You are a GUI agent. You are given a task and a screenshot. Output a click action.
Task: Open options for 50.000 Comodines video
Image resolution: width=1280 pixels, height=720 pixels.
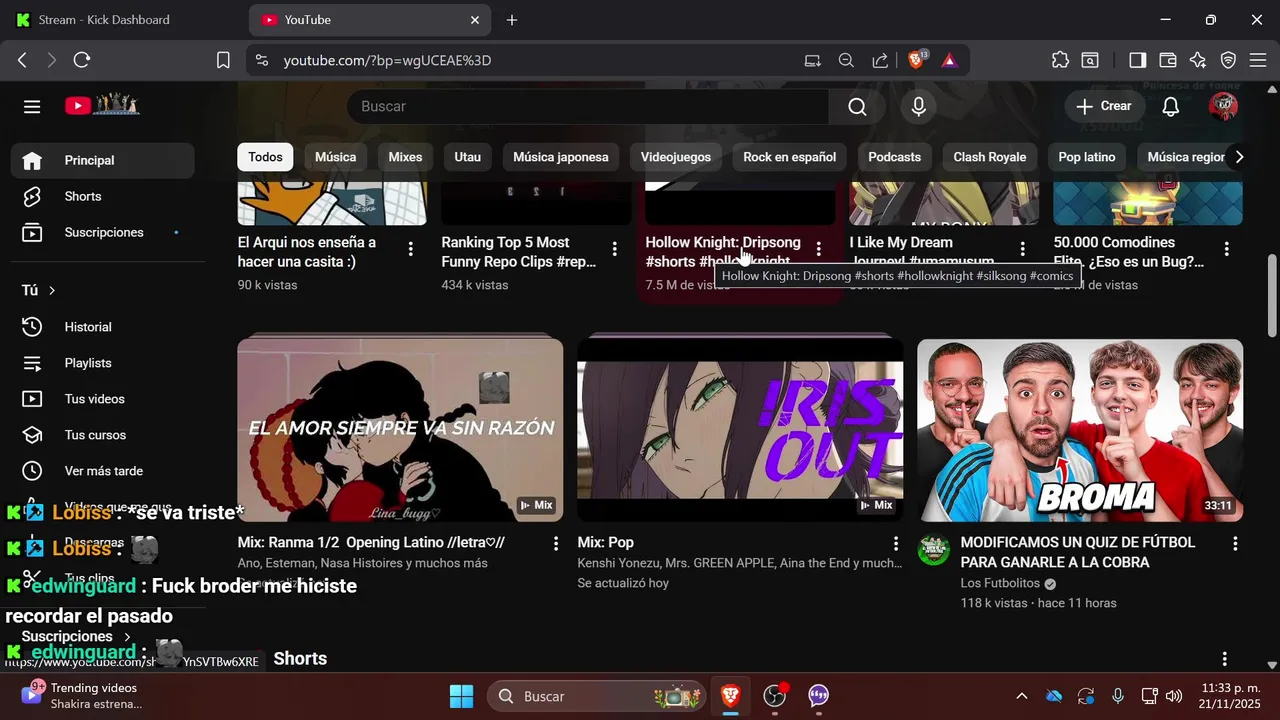point(1226,249)
